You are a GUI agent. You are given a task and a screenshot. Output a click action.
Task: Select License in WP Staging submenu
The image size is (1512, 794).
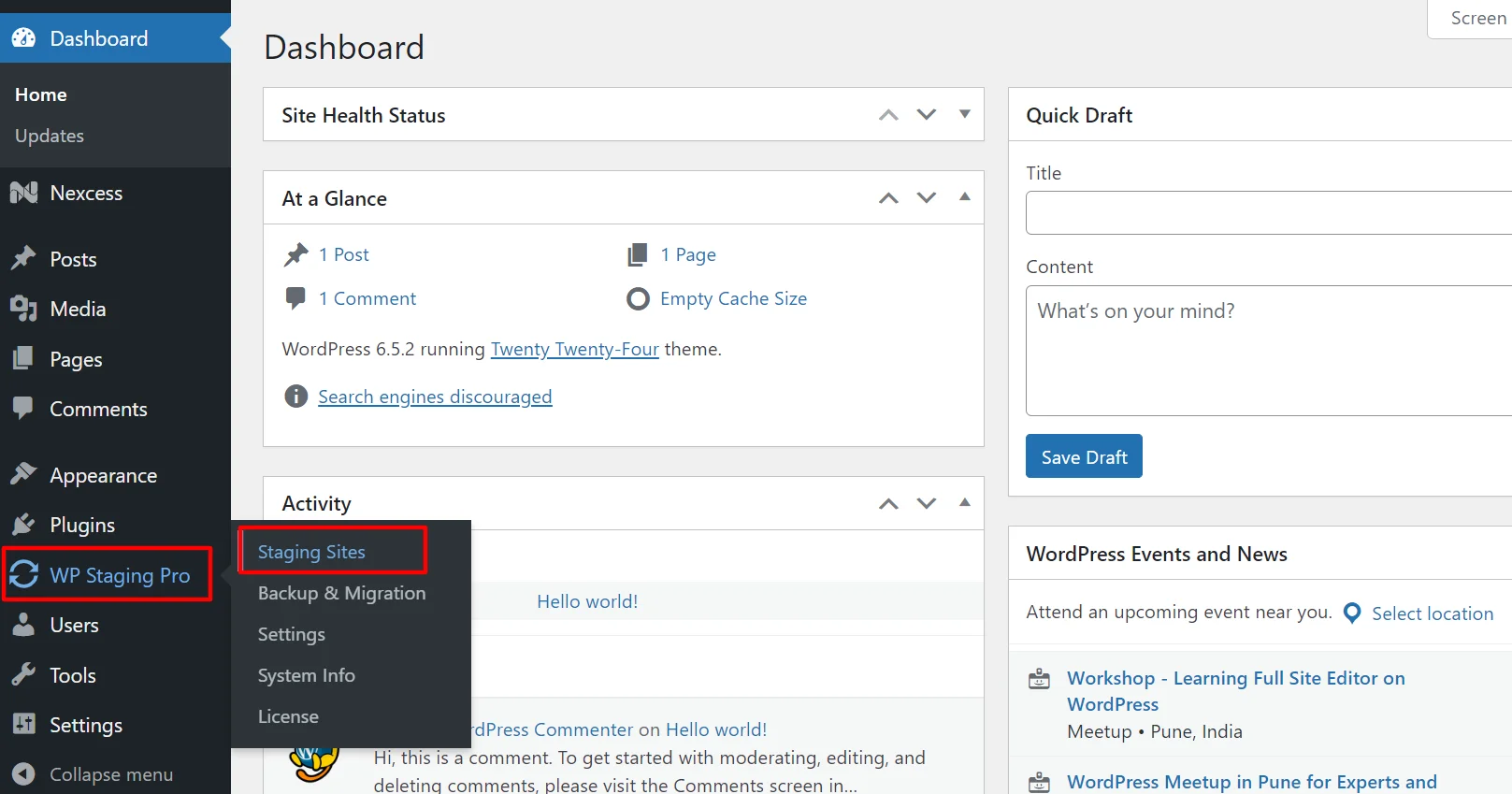[x=288, y=716]
